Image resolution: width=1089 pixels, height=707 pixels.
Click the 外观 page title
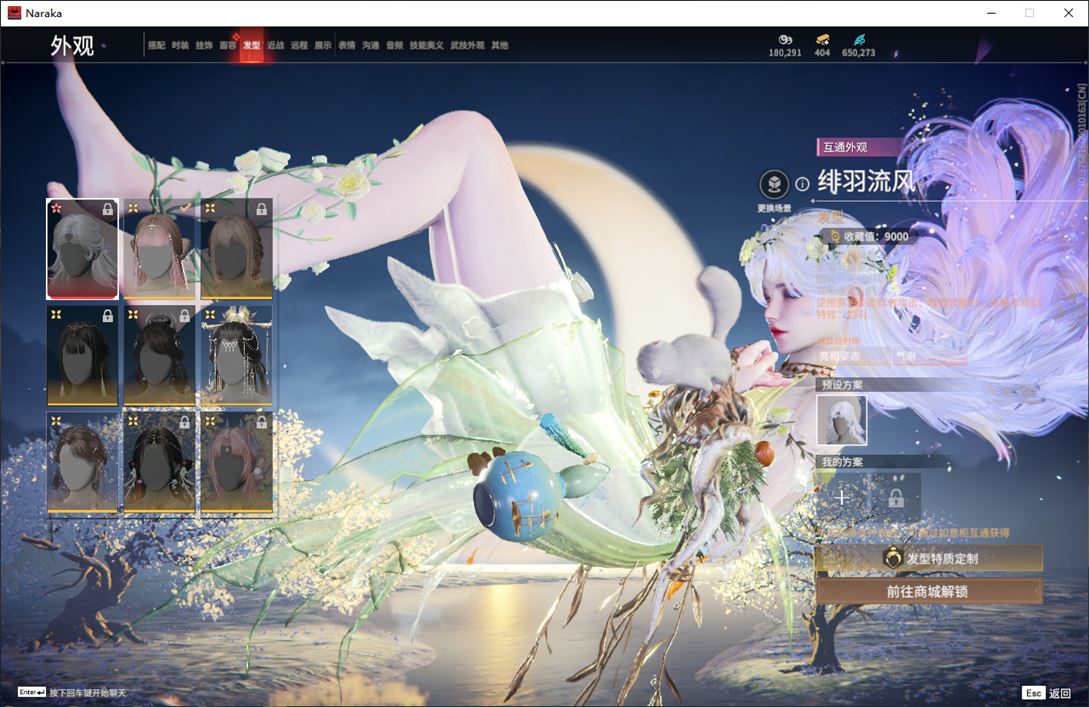click(72, 46)
